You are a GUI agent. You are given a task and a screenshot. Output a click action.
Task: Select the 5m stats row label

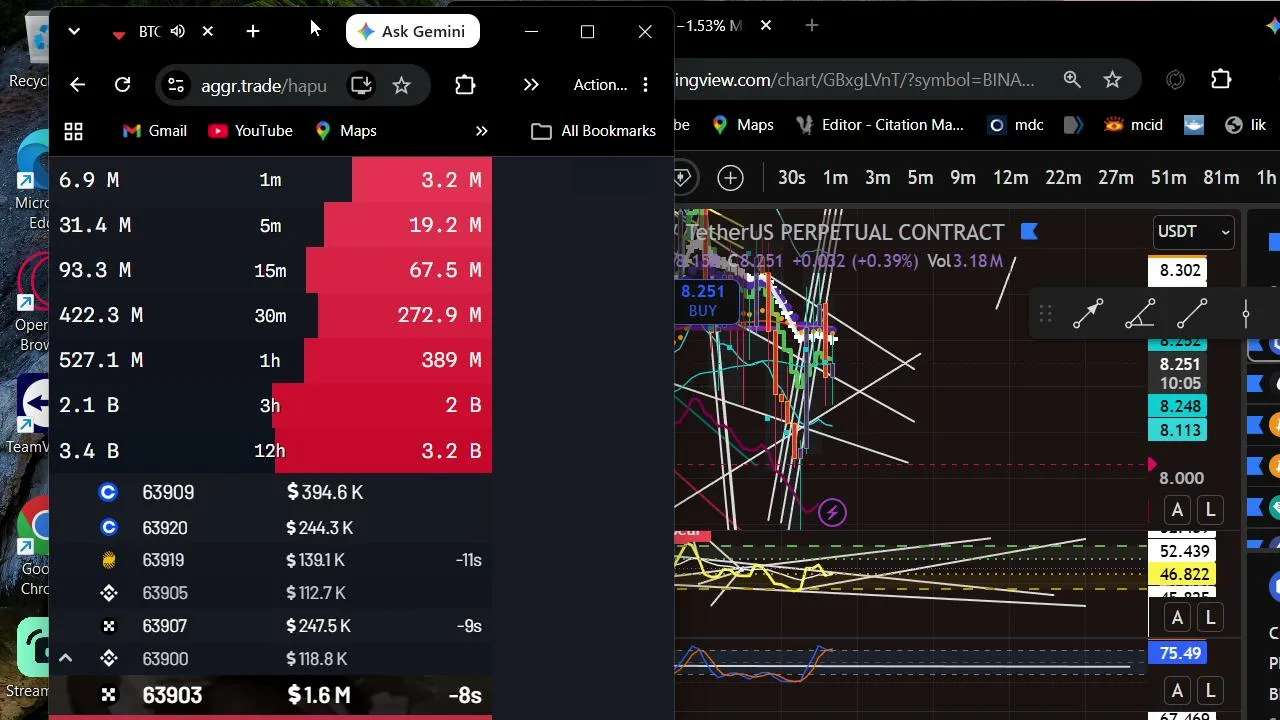271,226
